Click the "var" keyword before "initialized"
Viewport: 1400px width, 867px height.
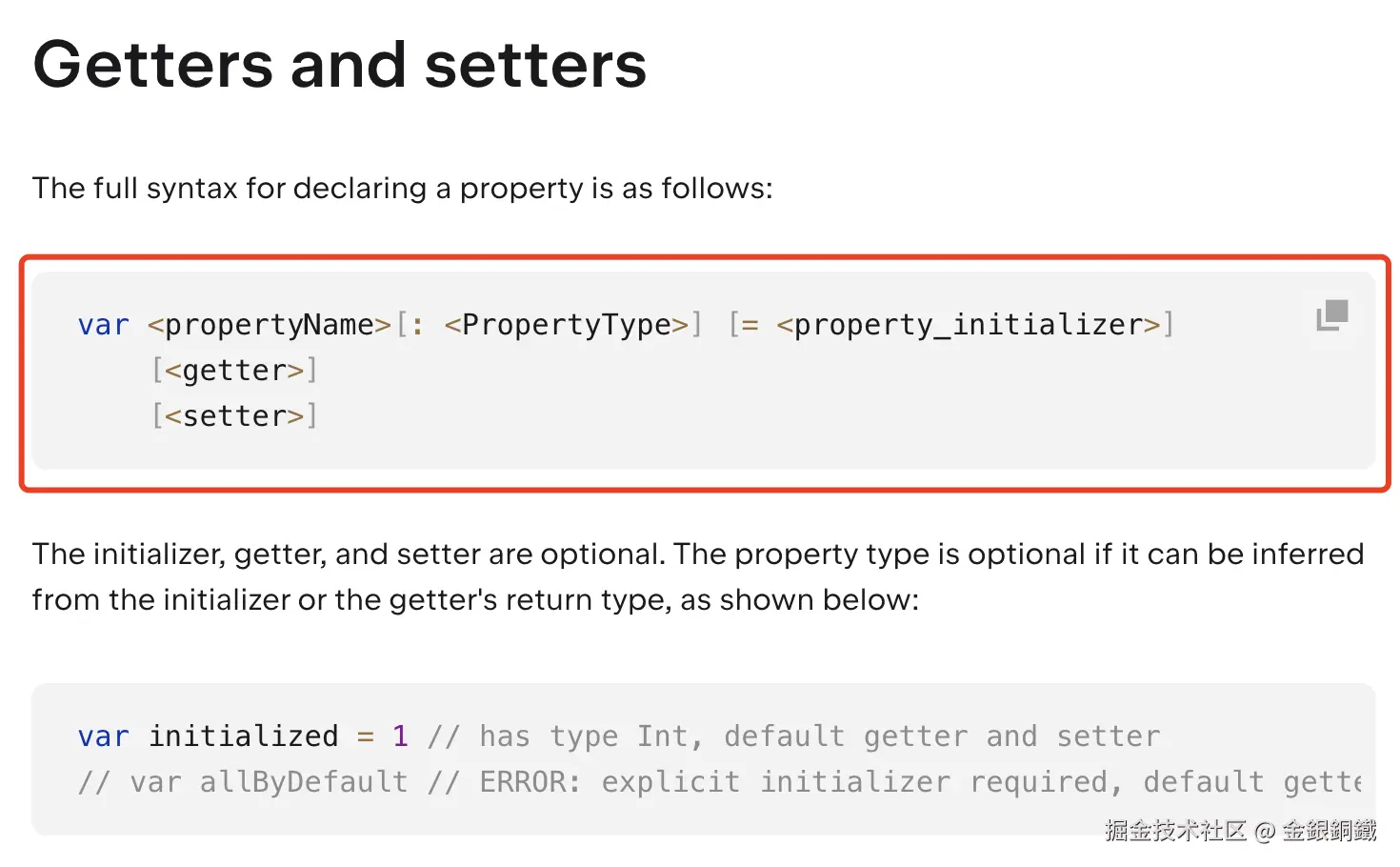(x=103, y=736)
